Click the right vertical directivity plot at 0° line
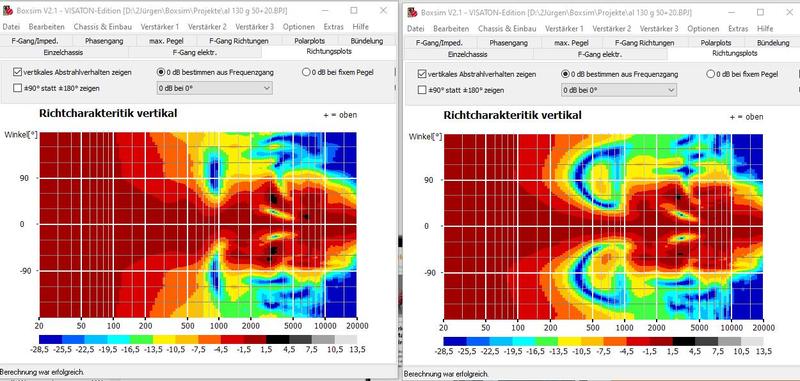Viewport: 800px width, 381px height. 603,226
